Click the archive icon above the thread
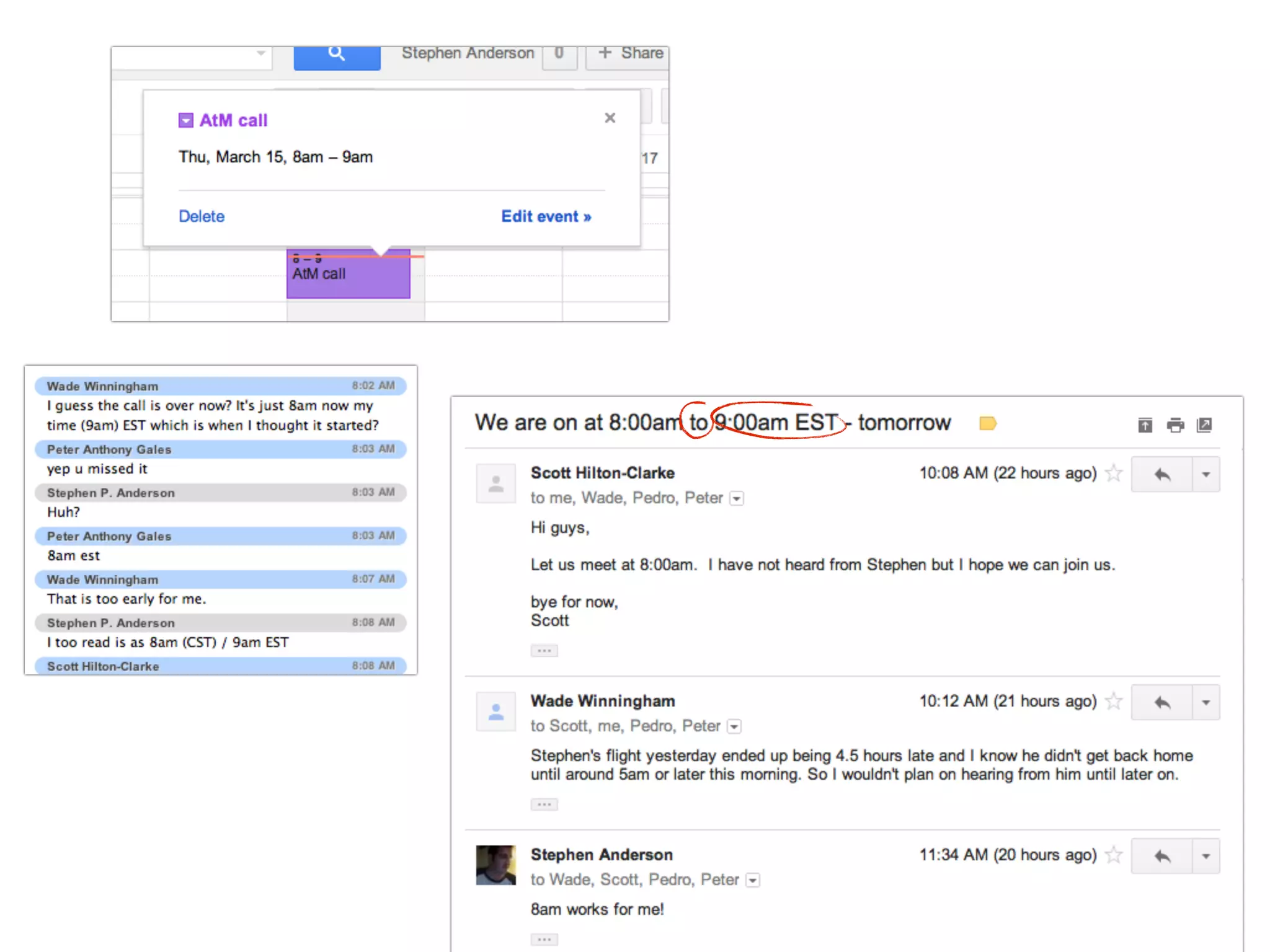This screenshot has height=952, width=1270. (x=1145, y=425)
